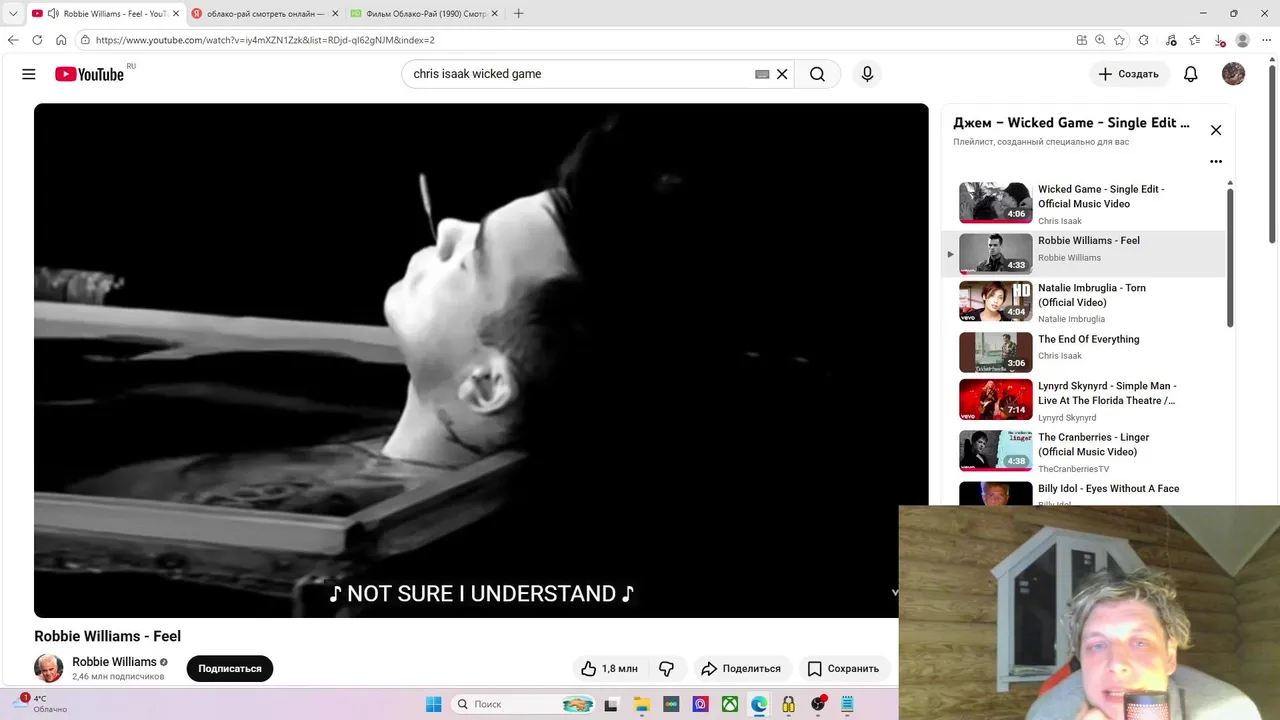Play Wicked Game - Single Edit playlist item
1280x720 pixels.
tap(1083, 203)
